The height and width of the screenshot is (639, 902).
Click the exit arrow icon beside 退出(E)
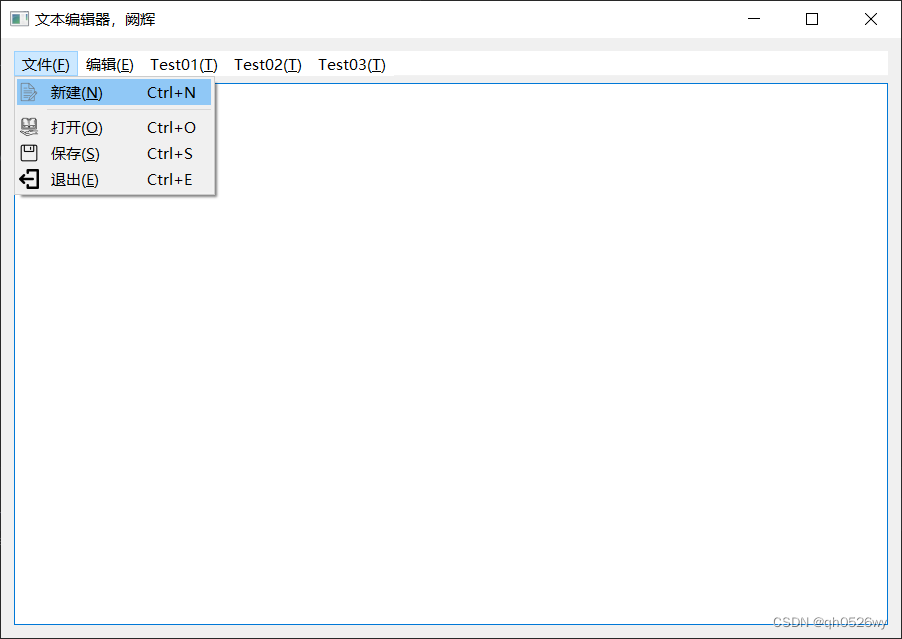(x=29, y=179)
